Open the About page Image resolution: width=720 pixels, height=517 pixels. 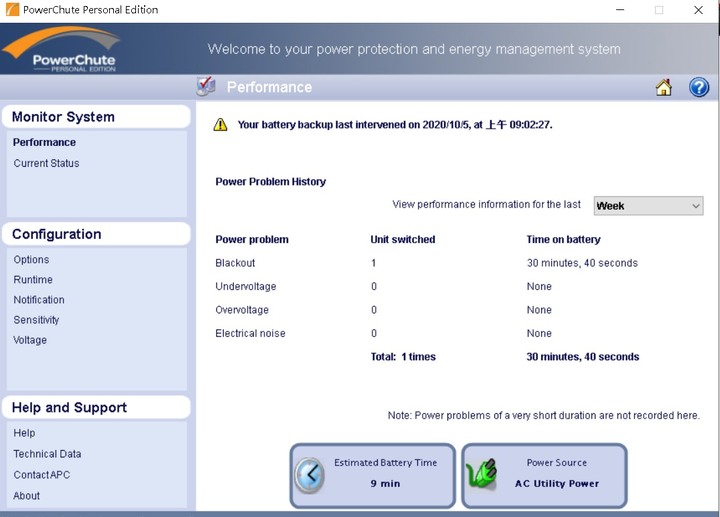[x=27, y=496]
